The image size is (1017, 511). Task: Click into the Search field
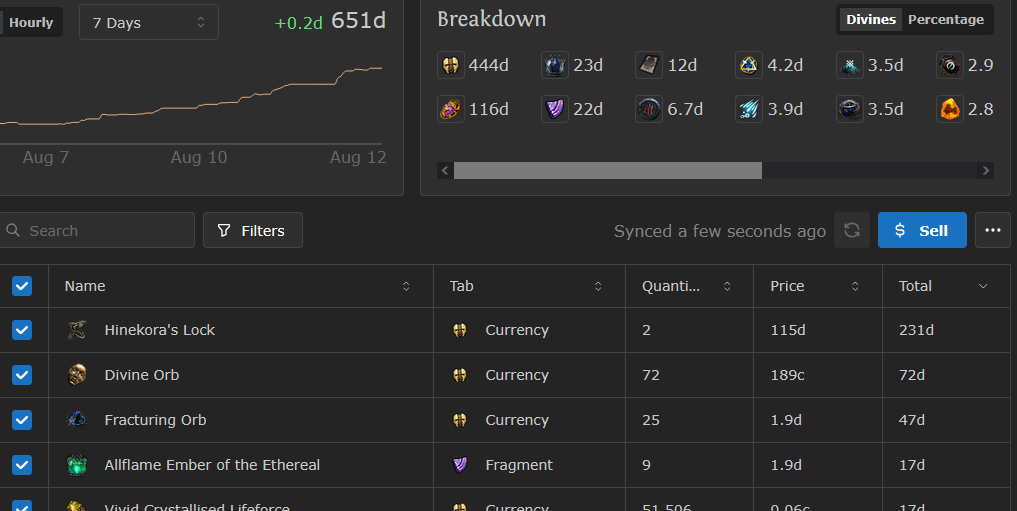coord(97,230)
